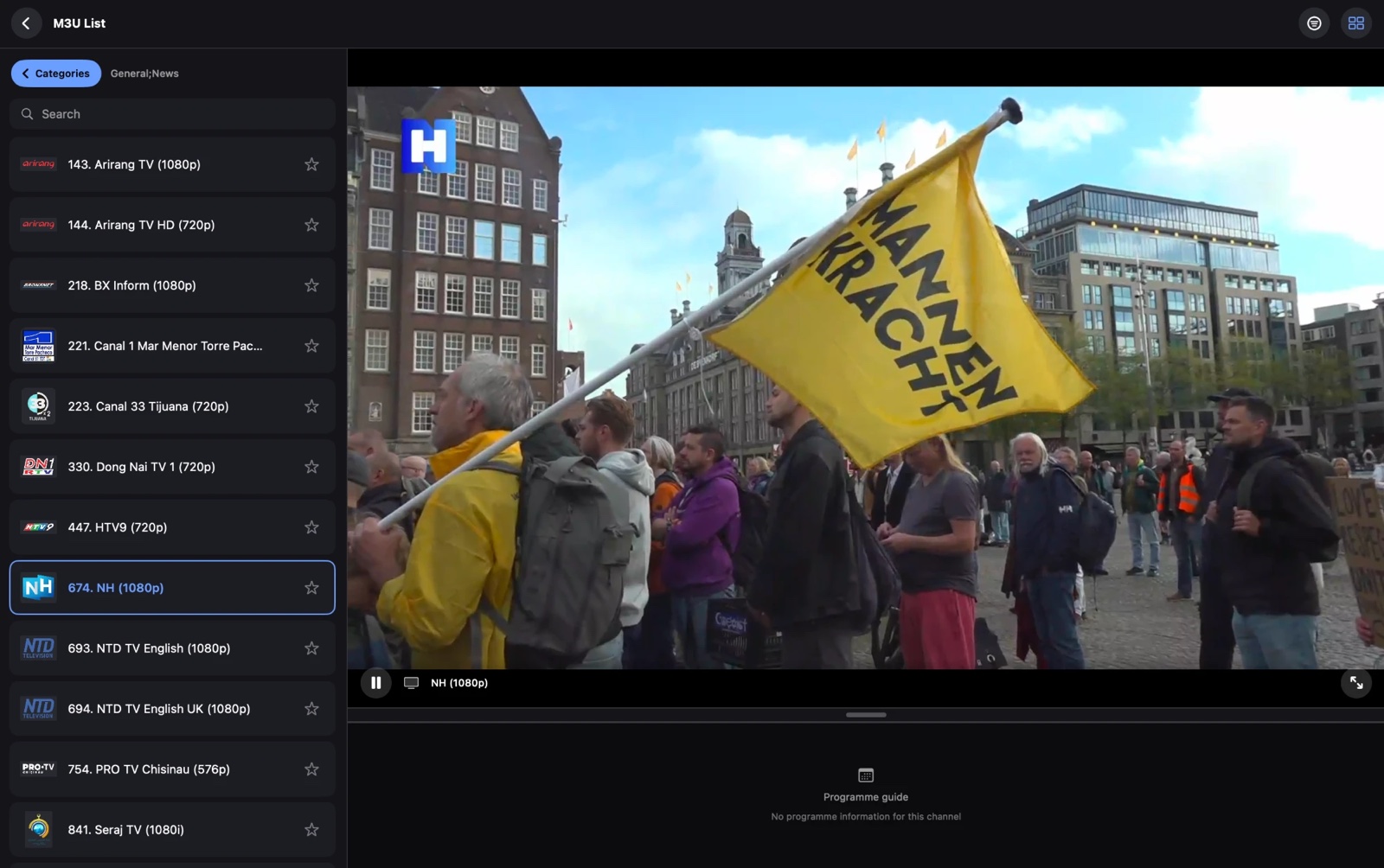Star the NH (1080p) channel
The width and height of the screenshot is (1384, 868).
tap(311, 588)
